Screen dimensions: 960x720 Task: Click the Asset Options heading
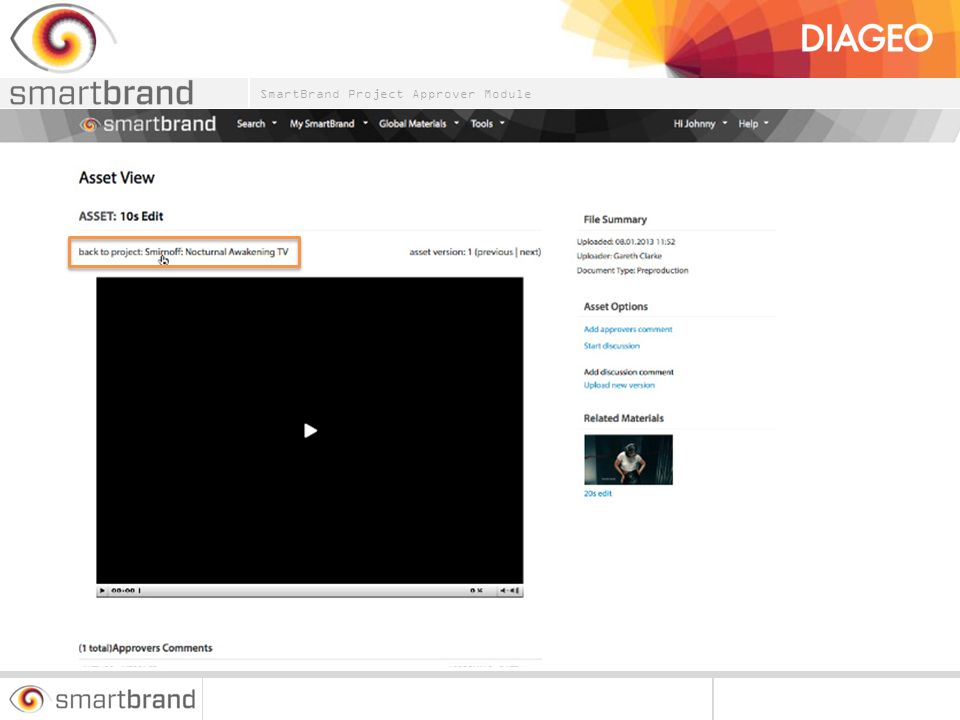click(615, 307)
